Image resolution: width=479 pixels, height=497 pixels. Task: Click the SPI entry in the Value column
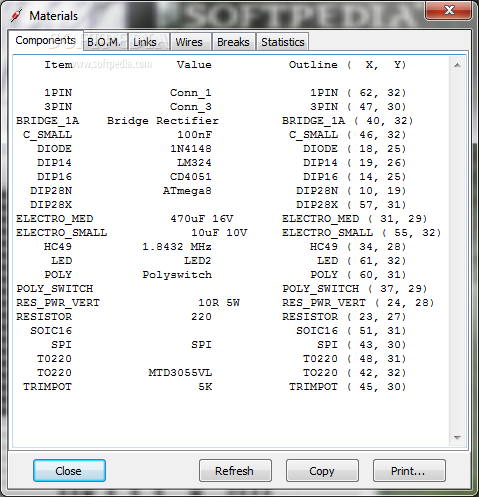[x=201, y=345]
